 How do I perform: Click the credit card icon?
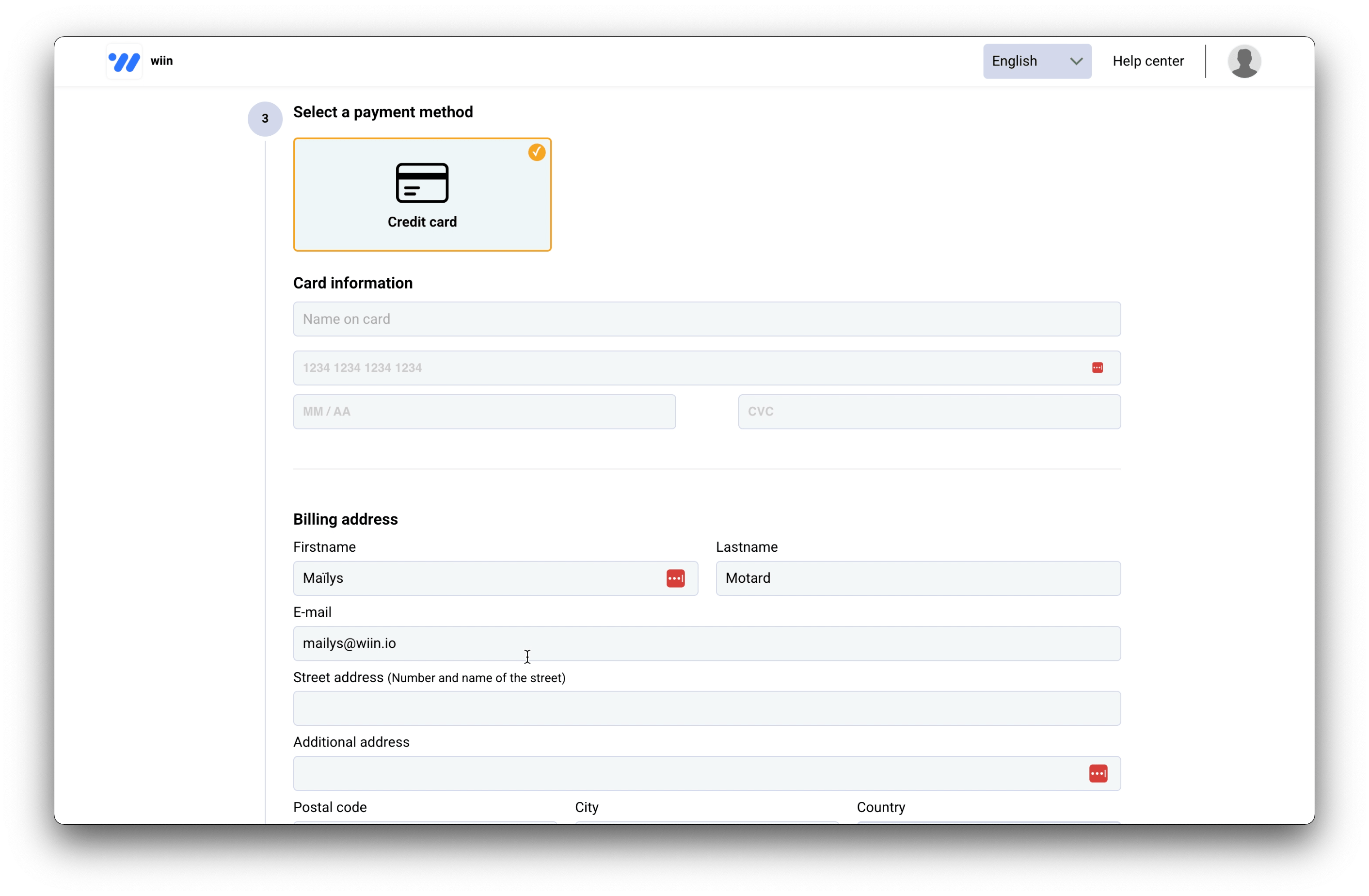(x=422, y=183)
